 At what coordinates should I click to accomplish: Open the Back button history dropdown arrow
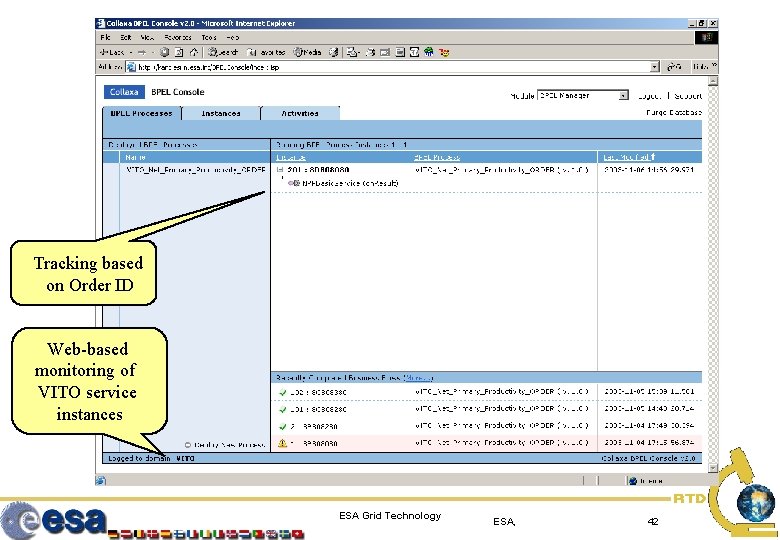coord(131,52)
